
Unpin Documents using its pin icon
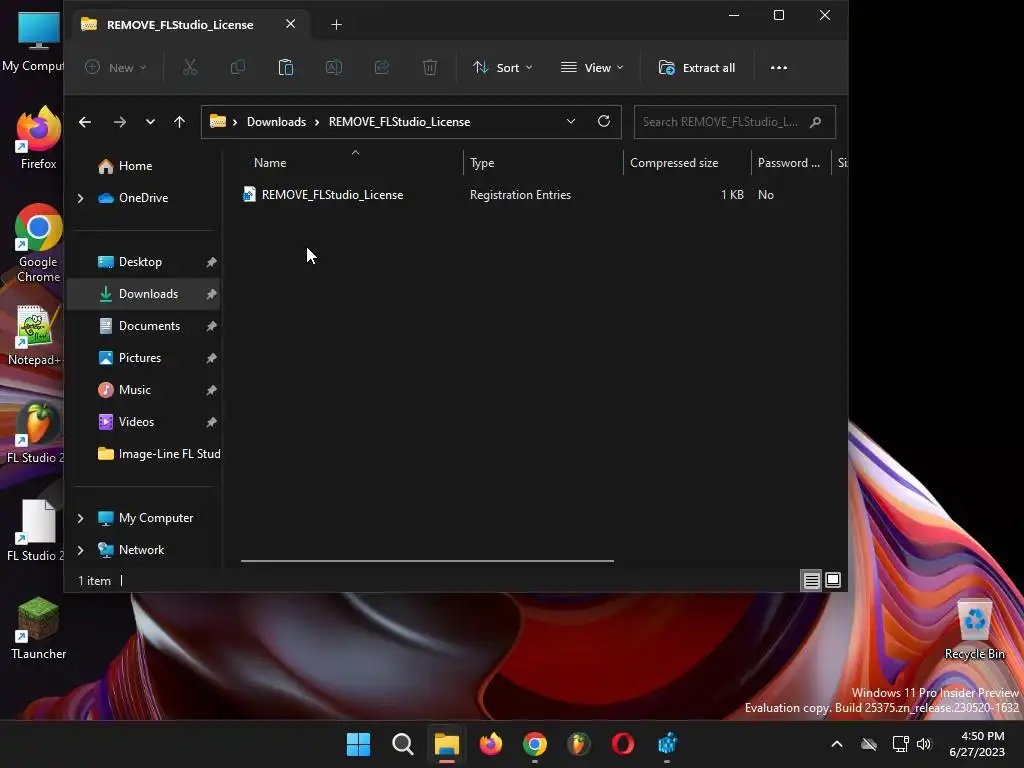tap(212, 326)
